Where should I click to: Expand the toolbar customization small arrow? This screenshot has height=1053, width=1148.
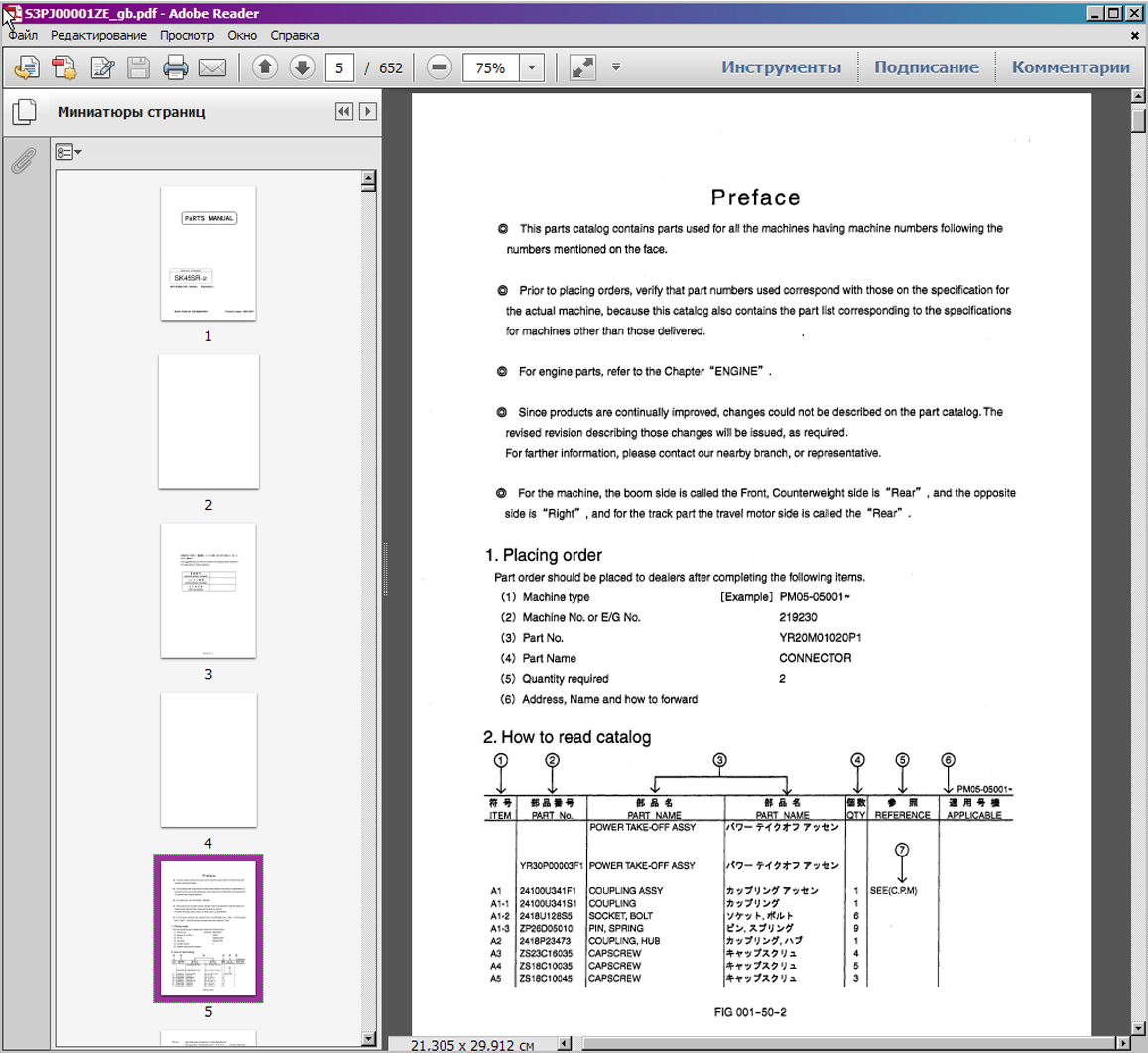(x=616, y=67)
